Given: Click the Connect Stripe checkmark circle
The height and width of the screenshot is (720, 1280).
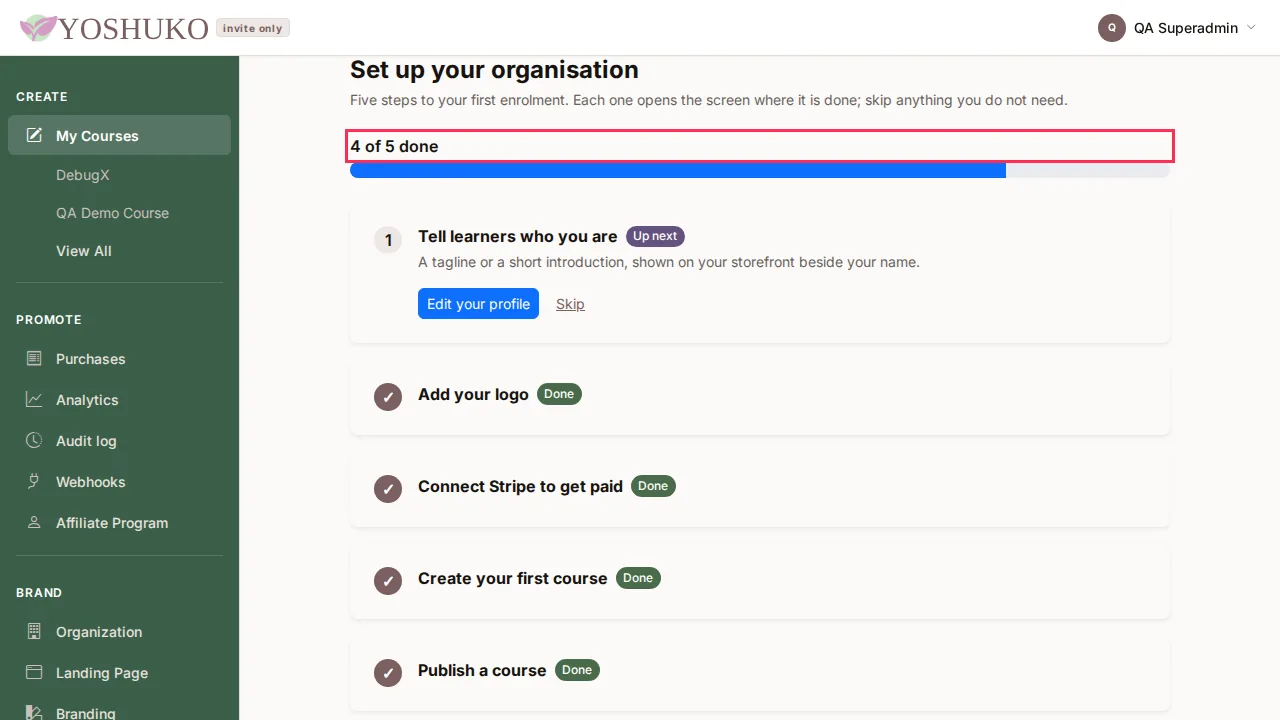Looking at the screenshot, I should coord(388,489).
